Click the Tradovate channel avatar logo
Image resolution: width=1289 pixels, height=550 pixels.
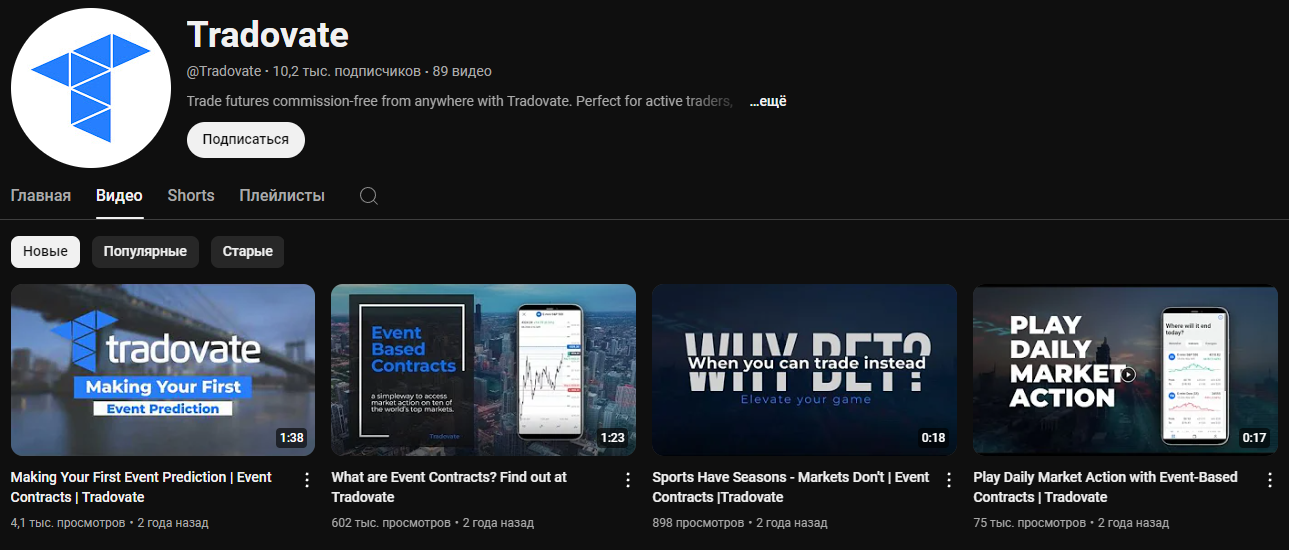pos(91,88)
